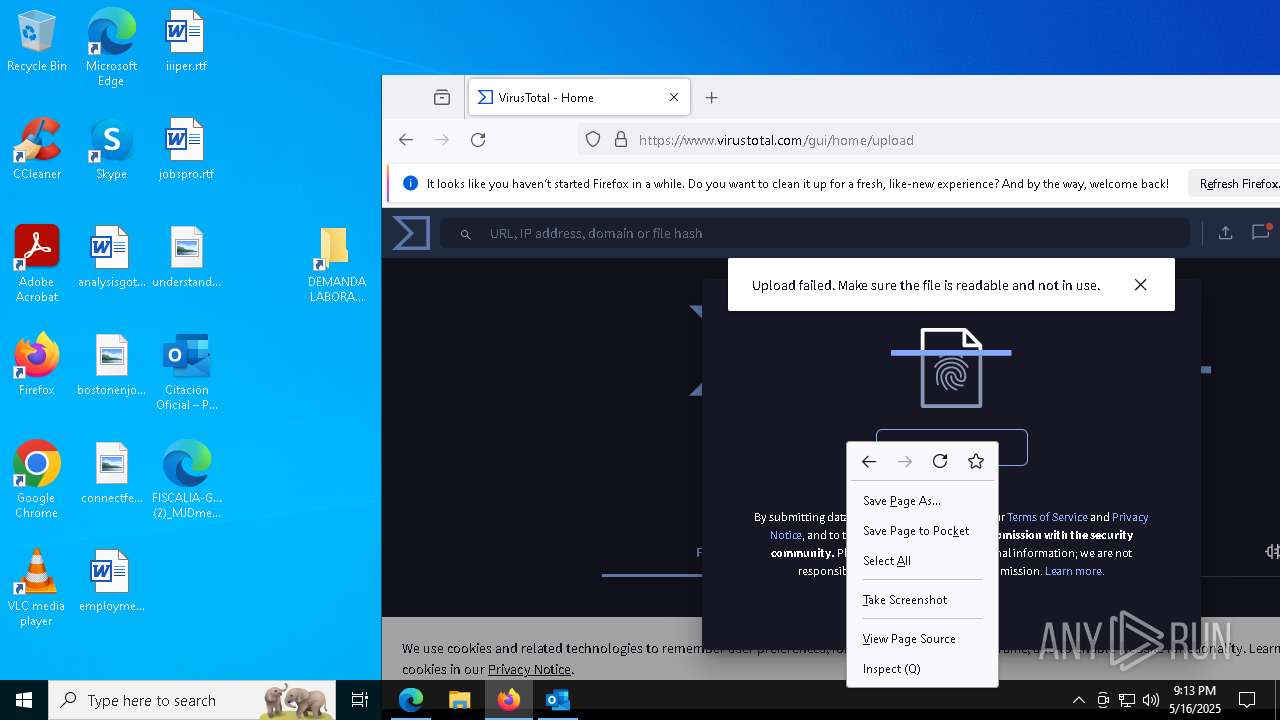Image resolution: width=1280 pixels, height=720 pixels.
Task: Click the VirusTotal logo in page header
Action: [x=411, y=233]
